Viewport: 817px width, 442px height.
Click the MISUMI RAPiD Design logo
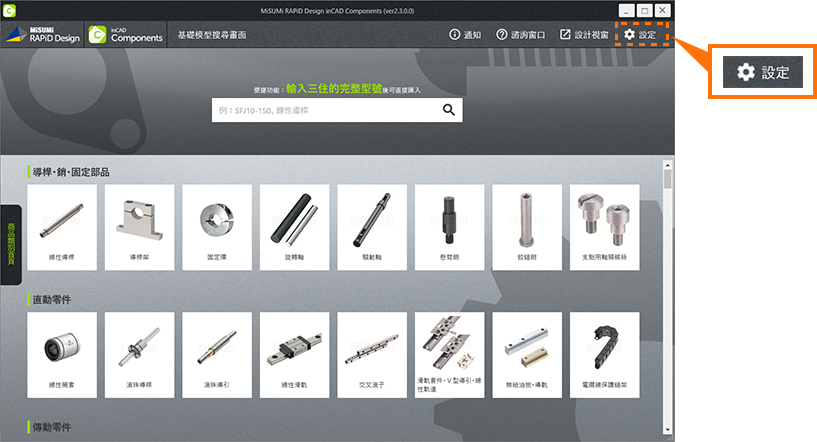click(x=42, y=34)
